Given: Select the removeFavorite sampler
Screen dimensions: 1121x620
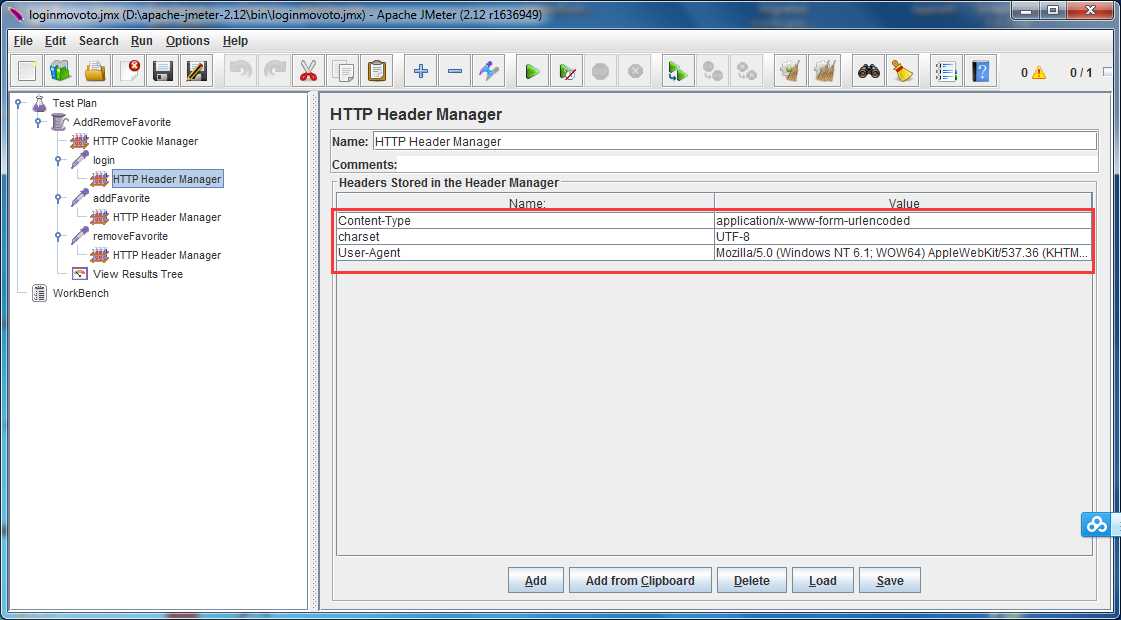Looking at the screenshot, I should pos(130,236).
